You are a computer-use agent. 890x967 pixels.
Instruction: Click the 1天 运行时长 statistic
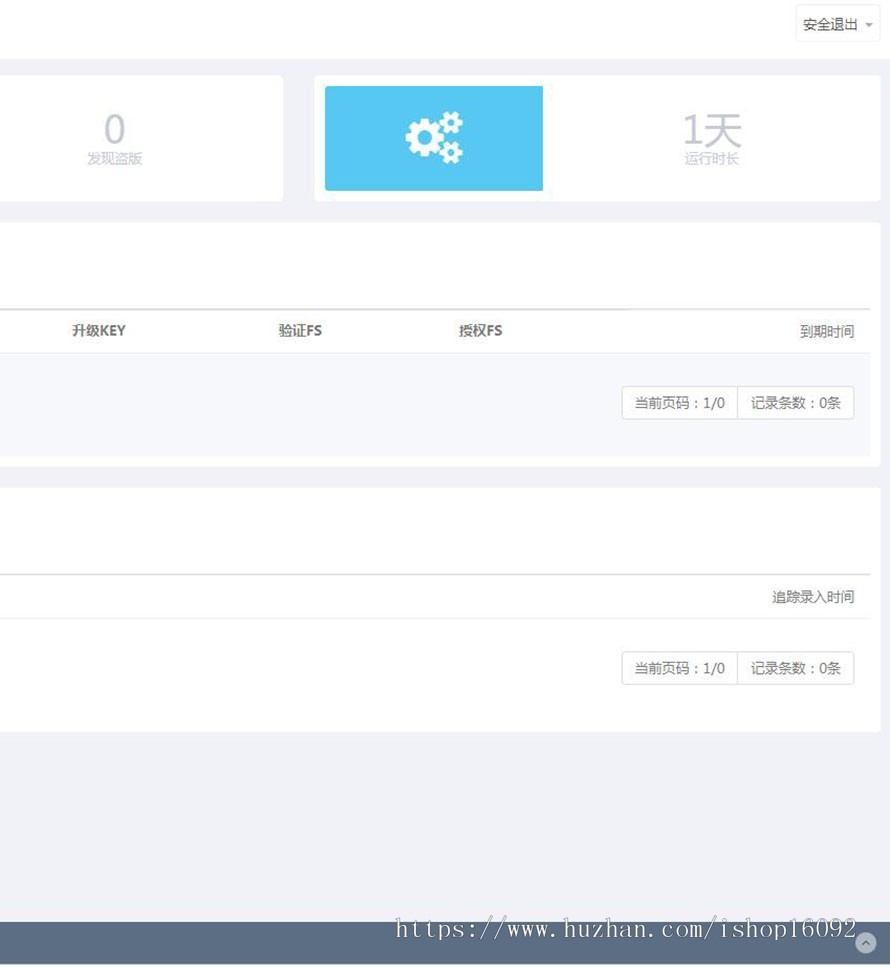coord(712,139)
